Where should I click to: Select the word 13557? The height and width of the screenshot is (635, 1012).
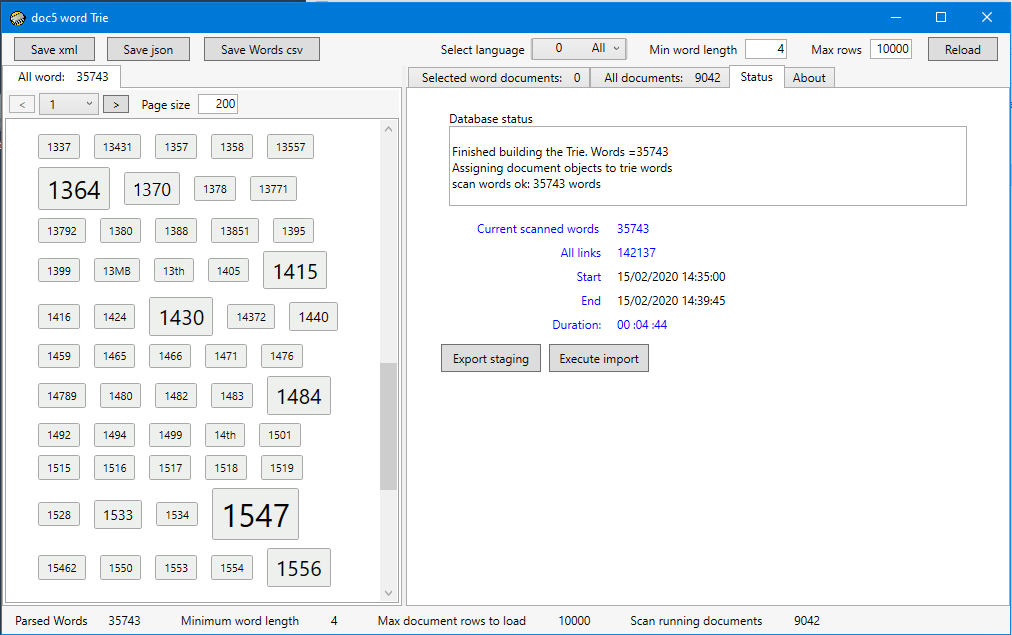(x=290, y=147)
